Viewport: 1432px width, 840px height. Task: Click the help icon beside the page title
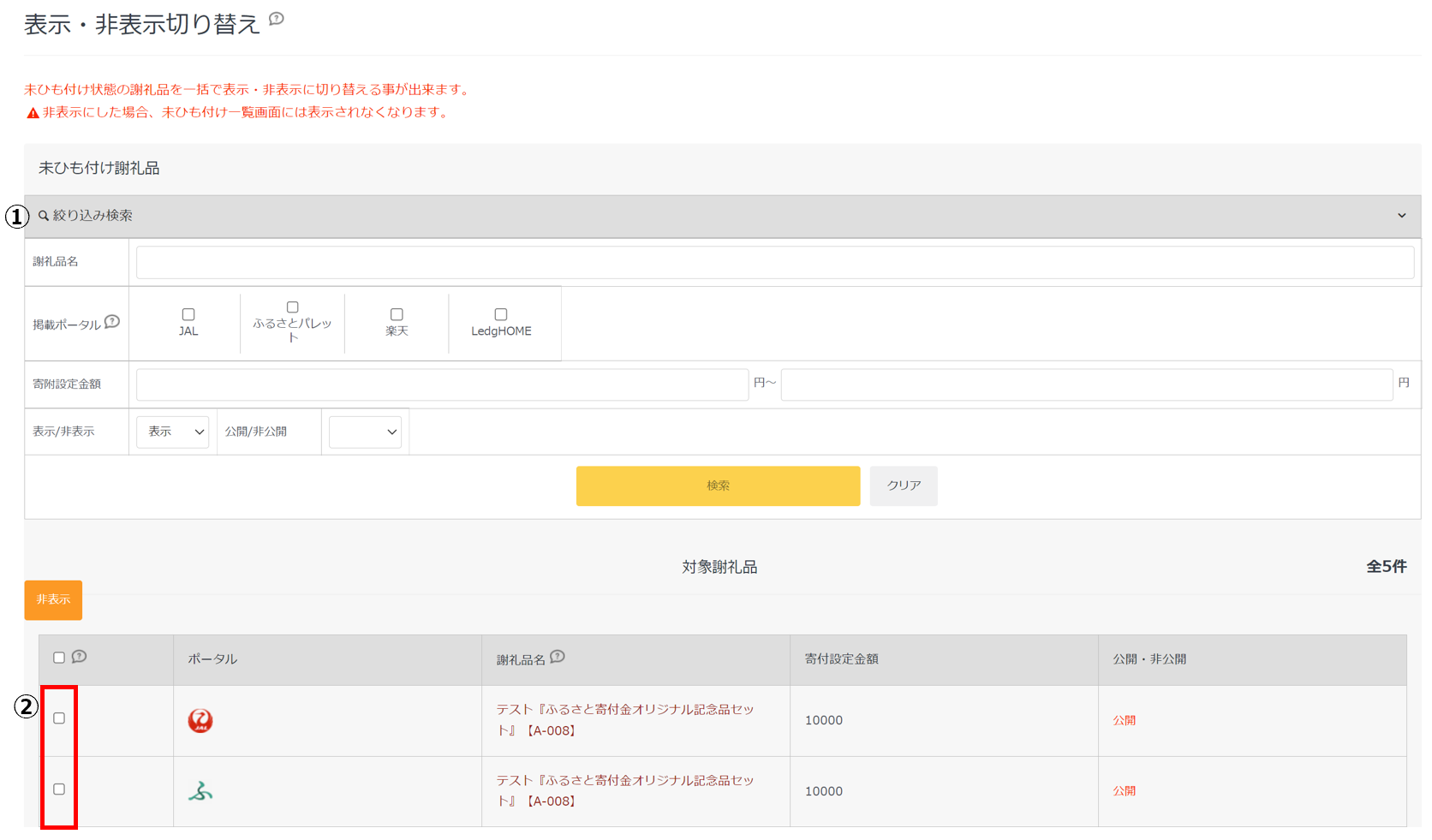[276, 19]
